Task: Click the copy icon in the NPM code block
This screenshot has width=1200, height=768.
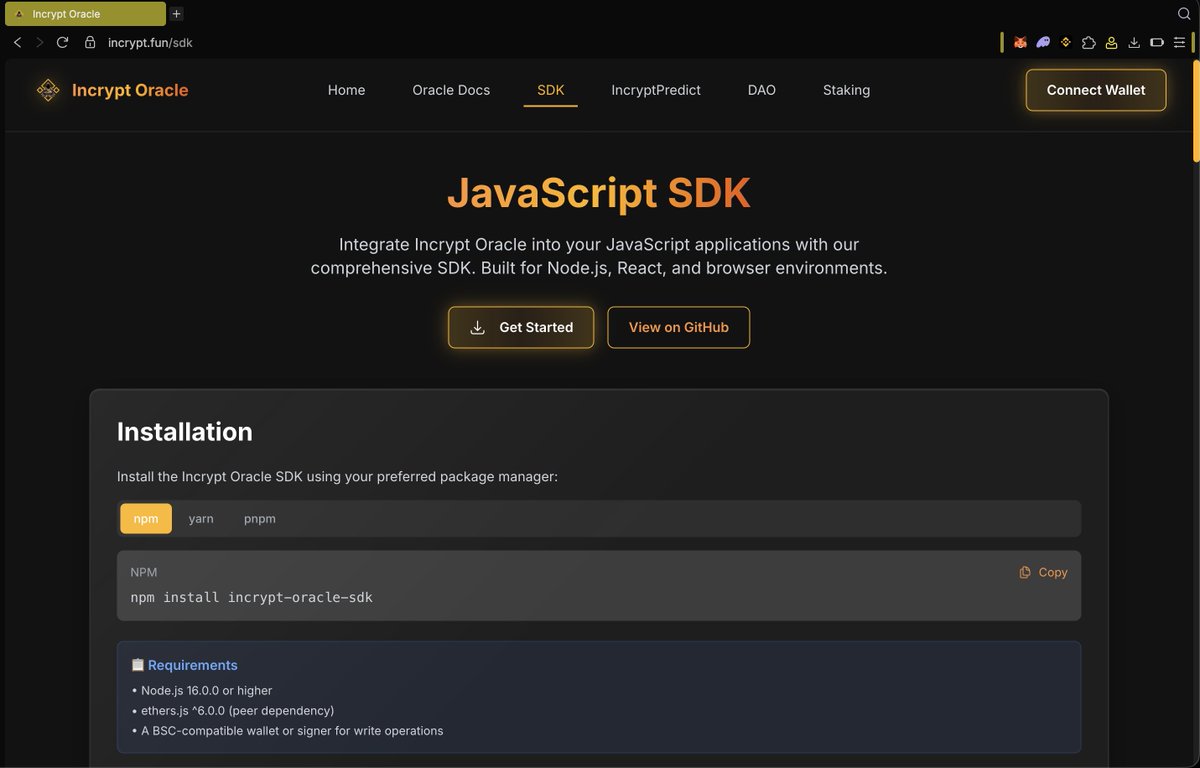Action: (x=1025, y=573)
